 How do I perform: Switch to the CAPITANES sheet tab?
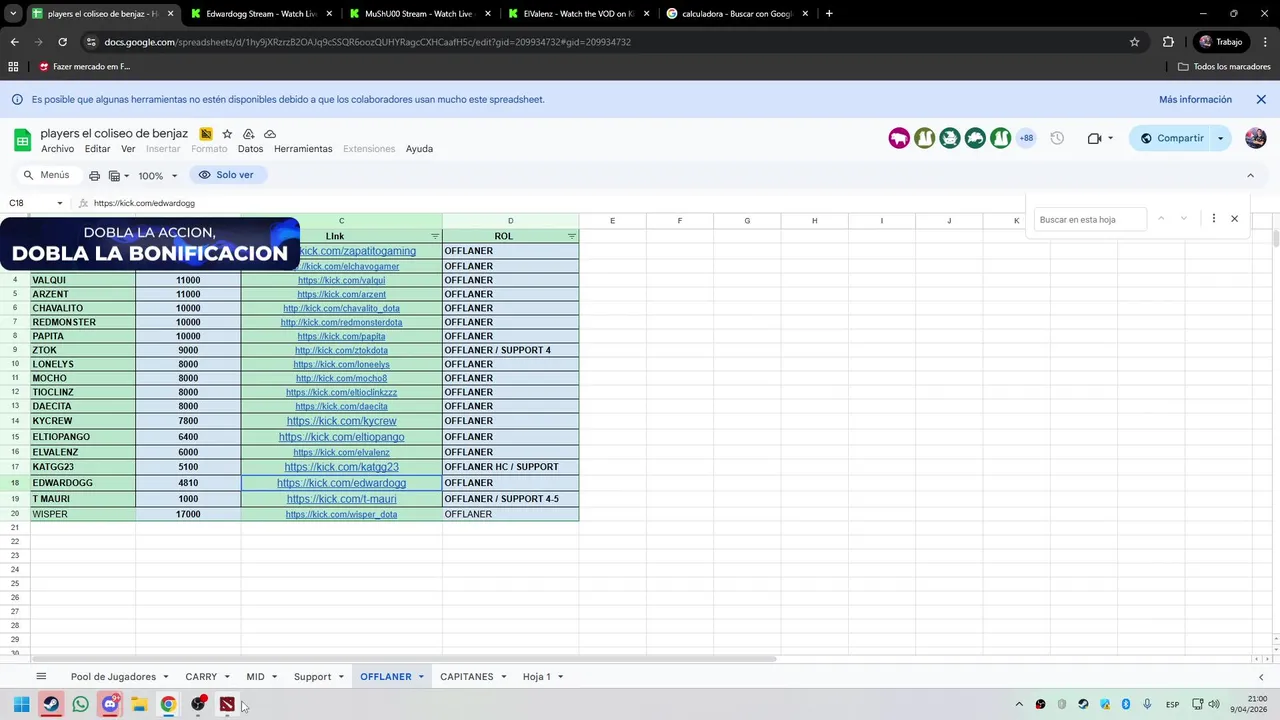[467, 677]
